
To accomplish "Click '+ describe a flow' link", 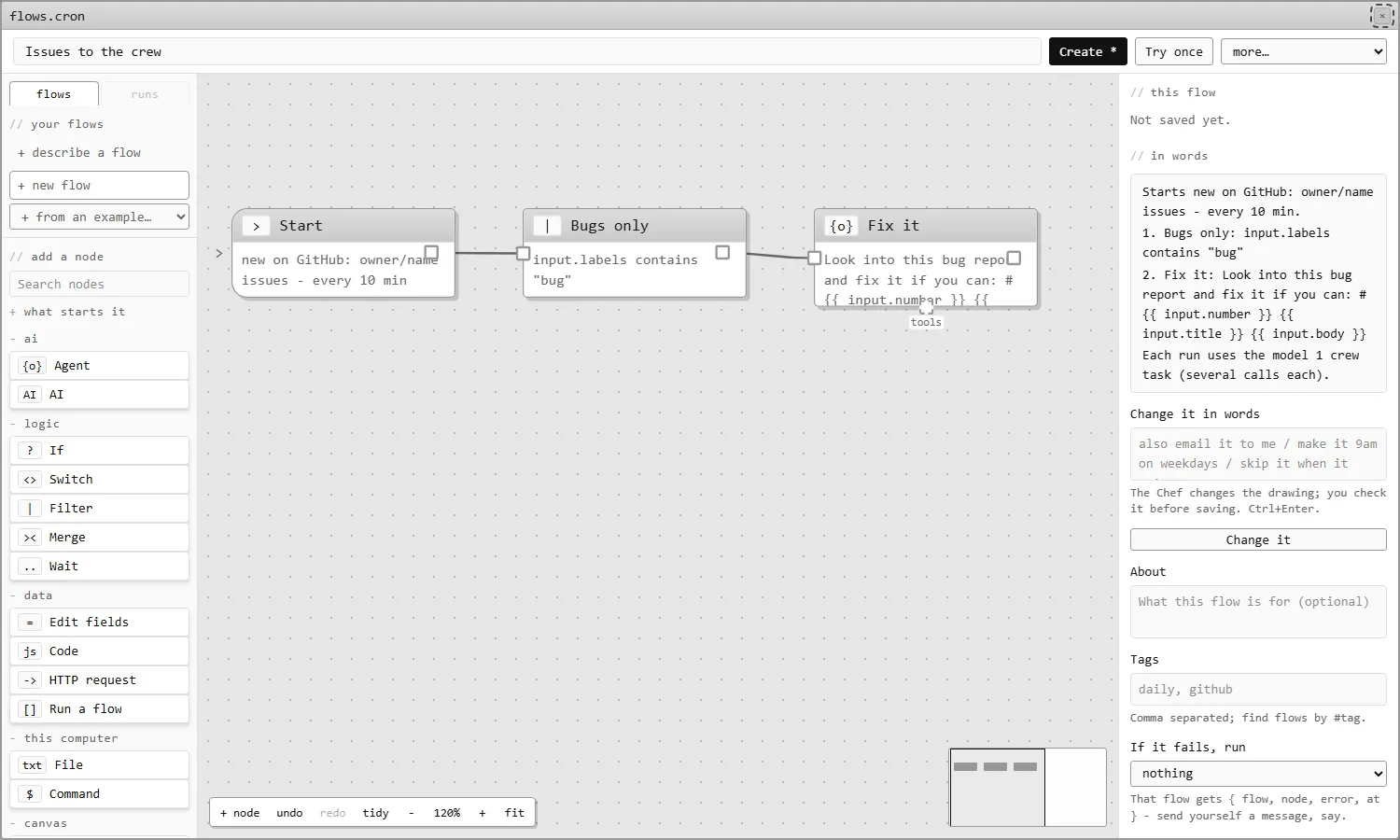I will [79, 153].
